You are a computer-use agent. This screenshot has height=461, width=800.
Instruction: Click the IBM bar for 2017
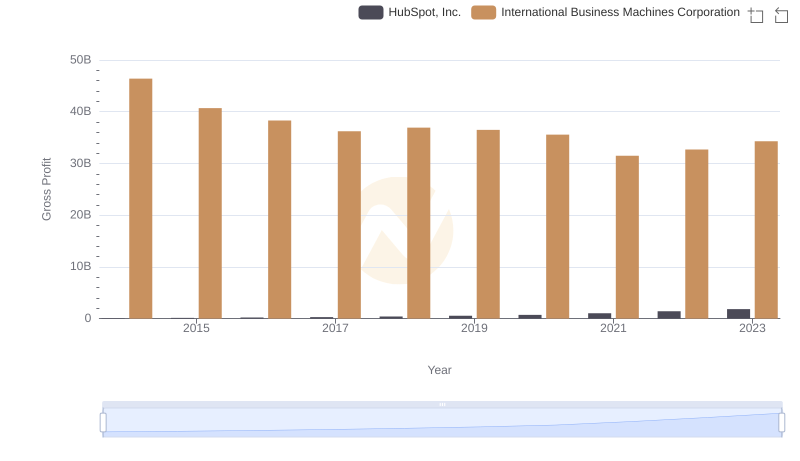pos(349,225)
